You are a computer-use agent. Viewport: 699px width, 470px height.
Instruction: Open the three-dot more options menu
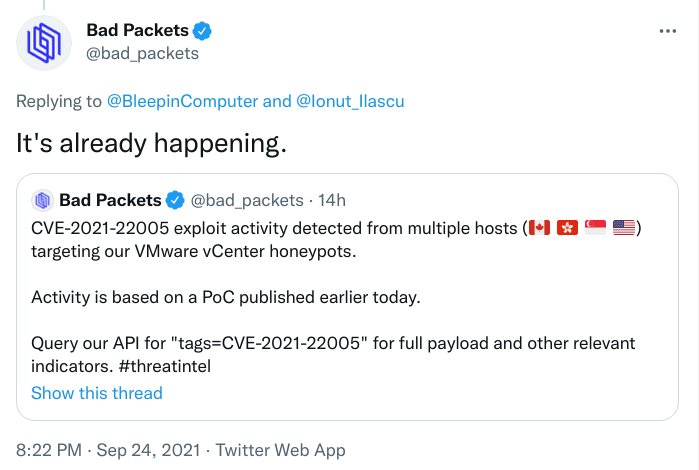[x=667, y=31]
